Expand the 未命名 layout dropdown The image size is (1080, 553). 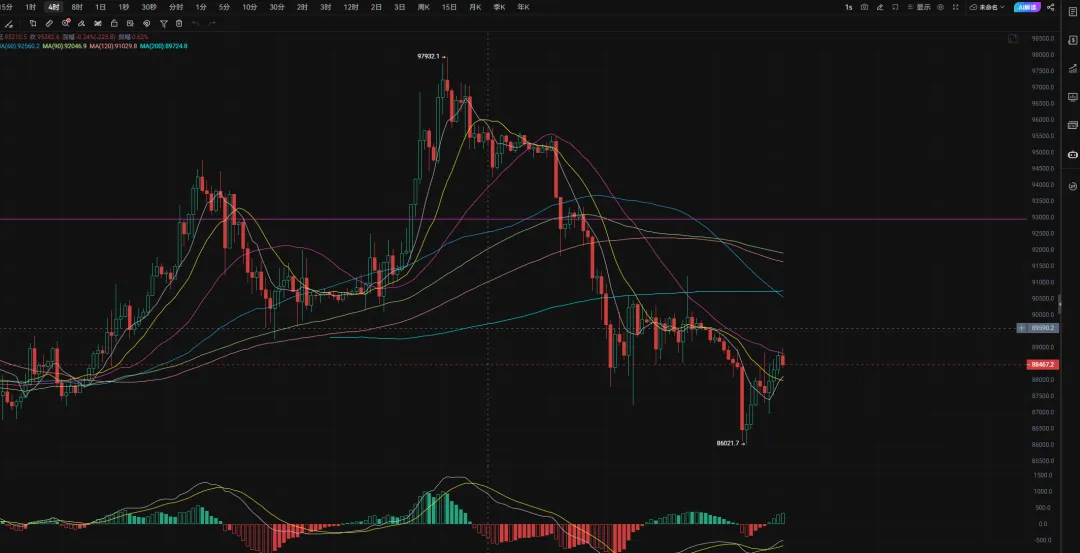[988, 7]
